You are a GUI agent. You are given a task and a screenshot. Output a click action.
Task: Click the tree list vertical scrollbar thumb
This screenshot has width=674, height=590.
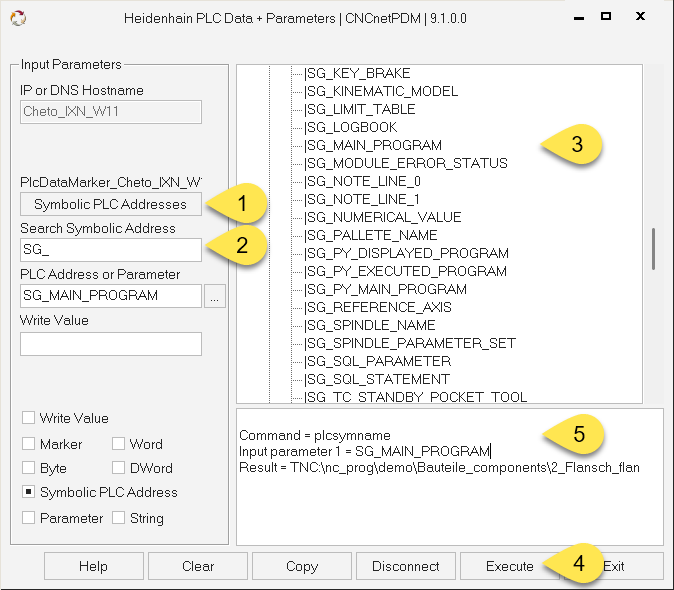(x=653, y=249)
